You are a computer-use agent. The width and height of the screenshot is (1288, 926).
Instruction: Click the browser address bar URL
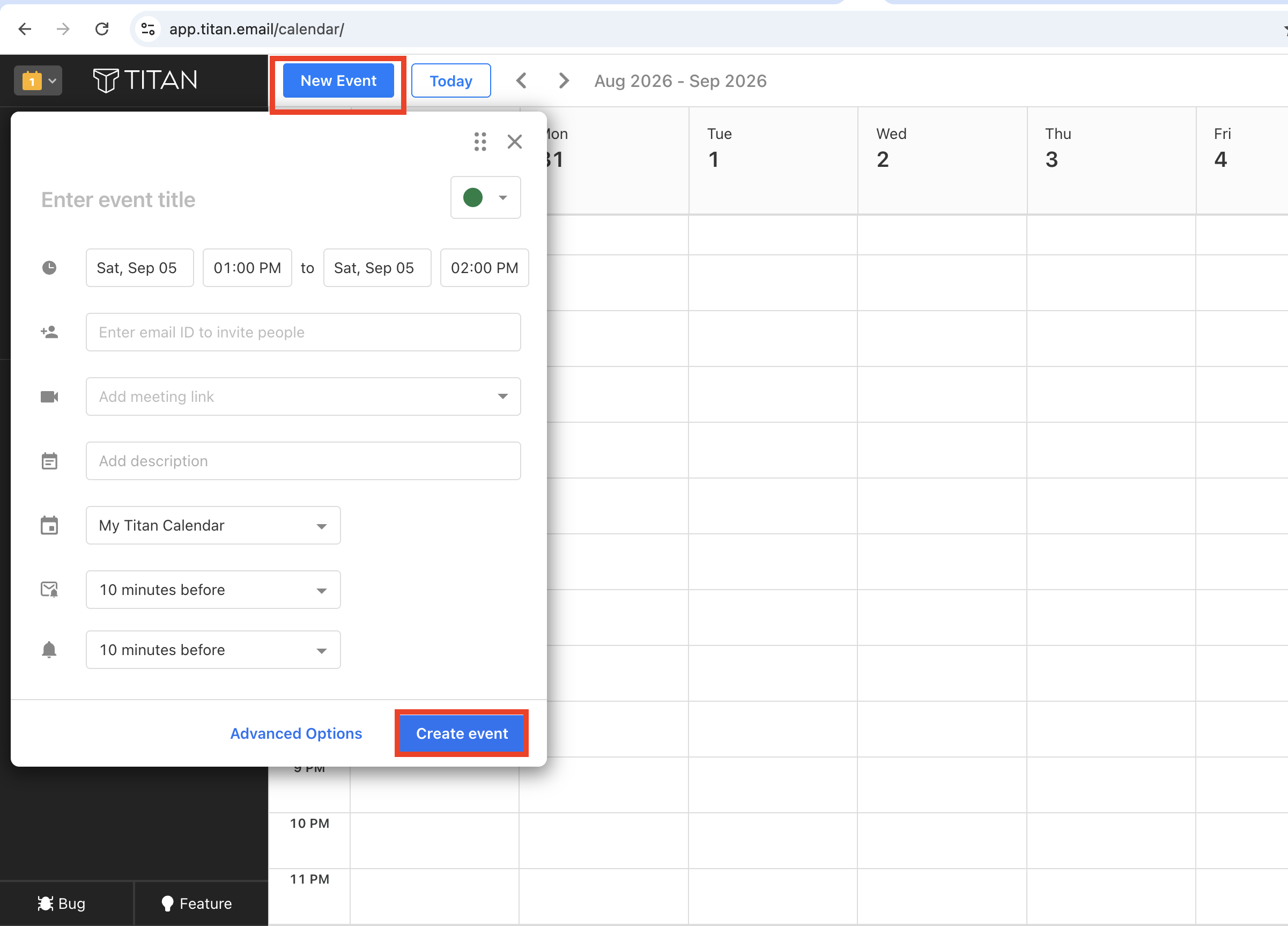[x=257, y=29]
